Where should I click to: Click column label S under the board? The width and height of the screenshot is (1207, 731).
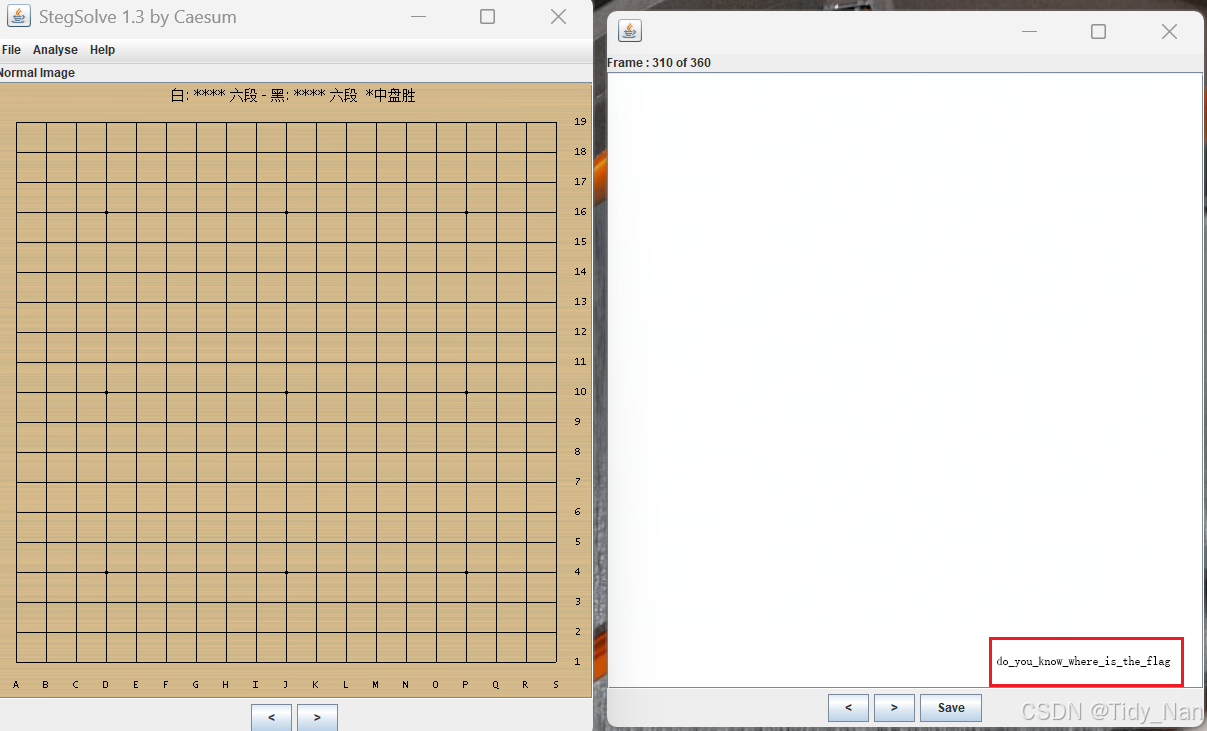(556, 685)
